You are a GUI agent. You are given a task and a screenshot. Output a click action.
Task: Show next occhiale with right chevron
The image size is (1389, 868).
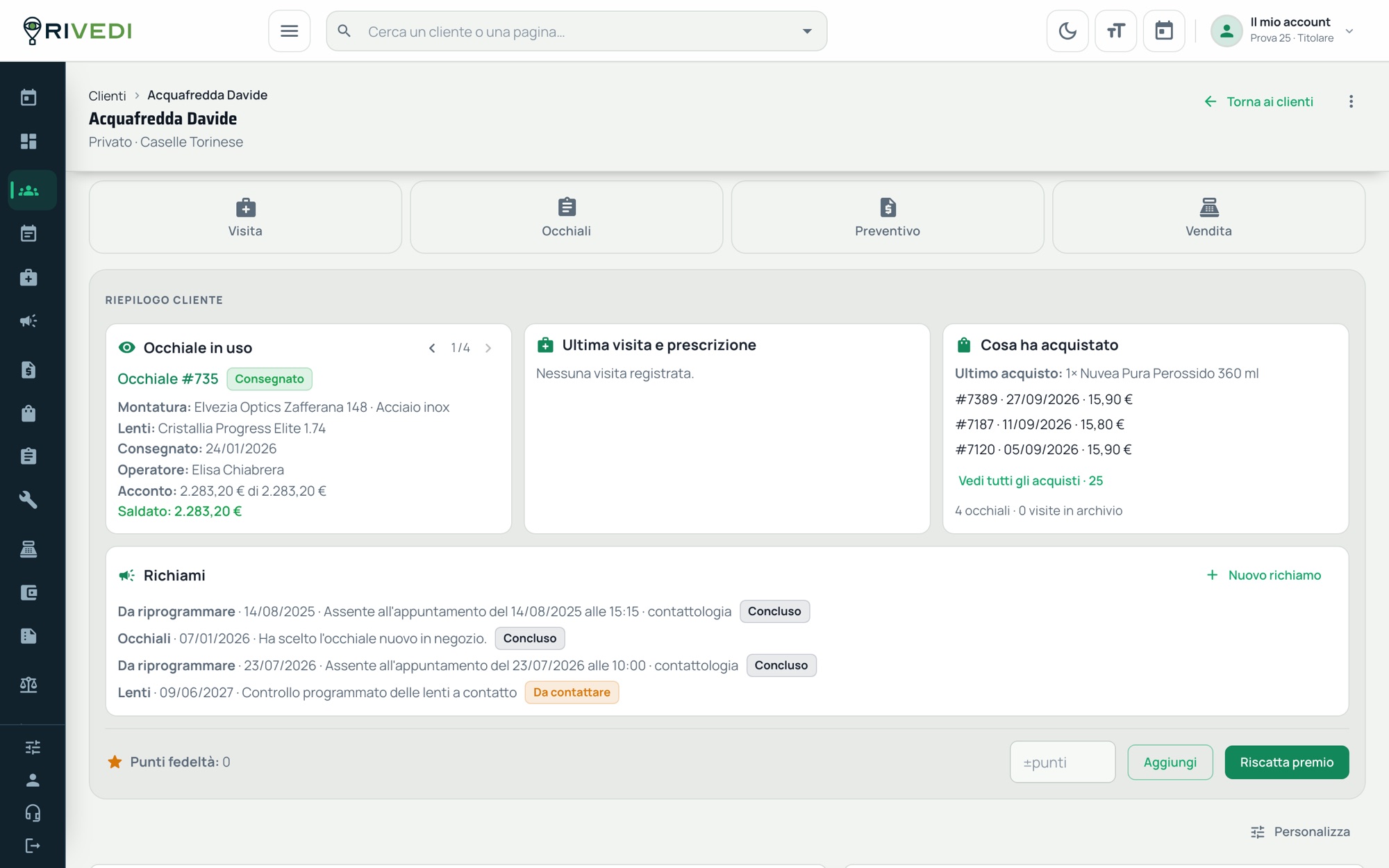click(488, 348)
